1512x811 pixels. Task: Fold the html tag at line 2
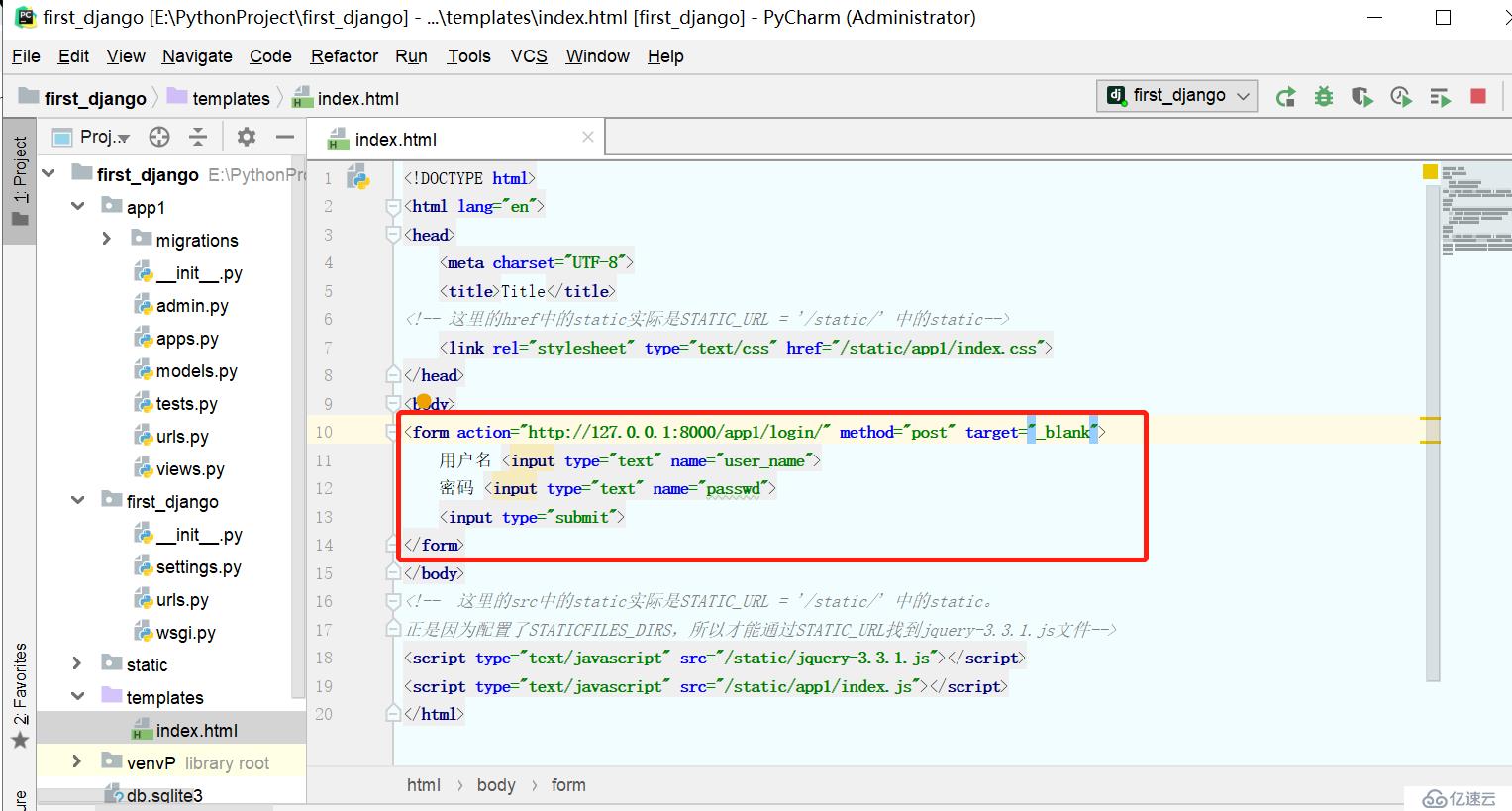pyautogui.click(x=393, y=206)
